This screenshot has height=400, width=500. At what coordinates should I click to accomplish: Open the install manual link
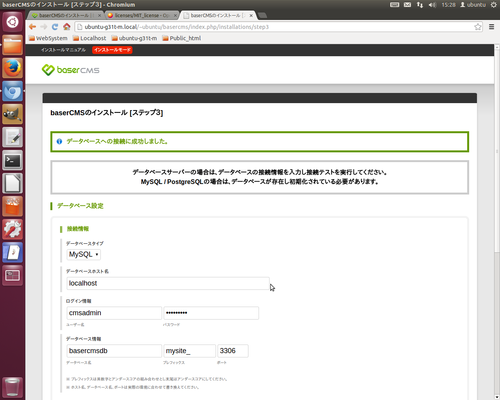[x=63, y=50]
